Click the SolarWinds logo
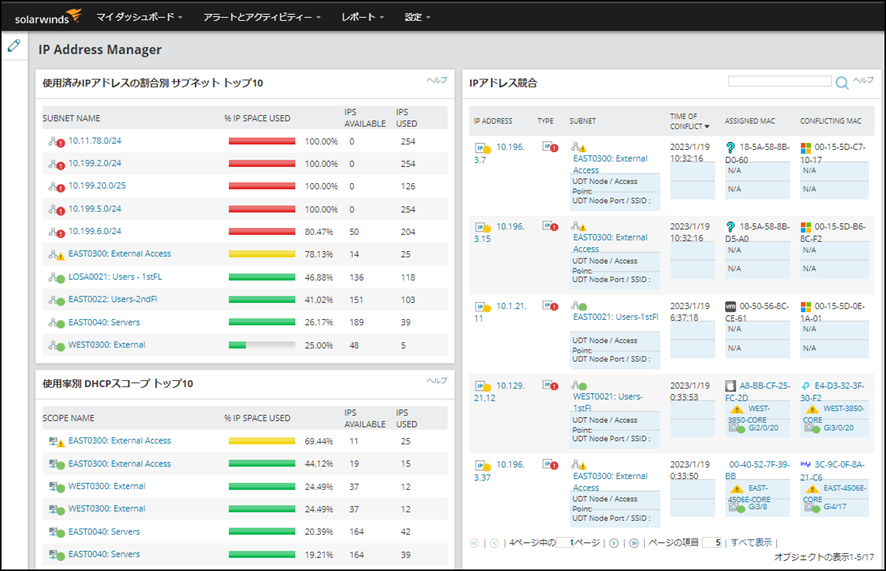886x571 pixels. [x=48, y=16]
